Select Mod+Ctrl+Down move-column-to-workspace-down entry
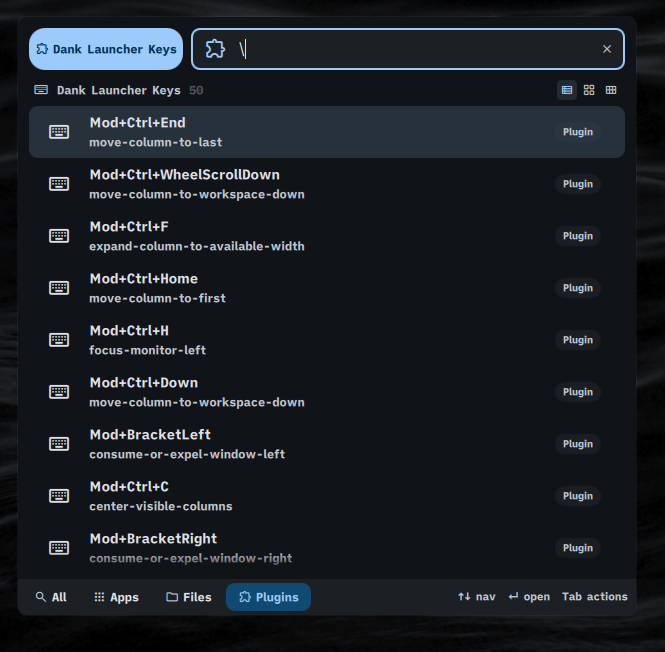The image size is (665, 652). (300, 392)
